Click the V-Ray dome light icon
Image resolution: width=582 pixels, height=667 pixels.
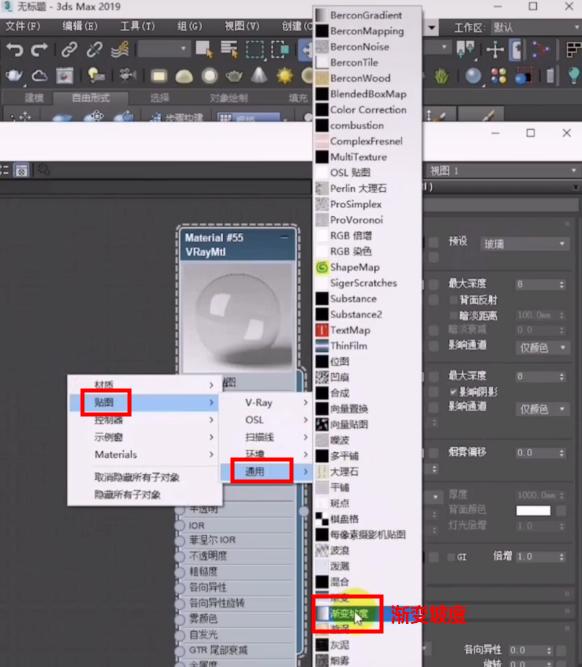point(184,77)
